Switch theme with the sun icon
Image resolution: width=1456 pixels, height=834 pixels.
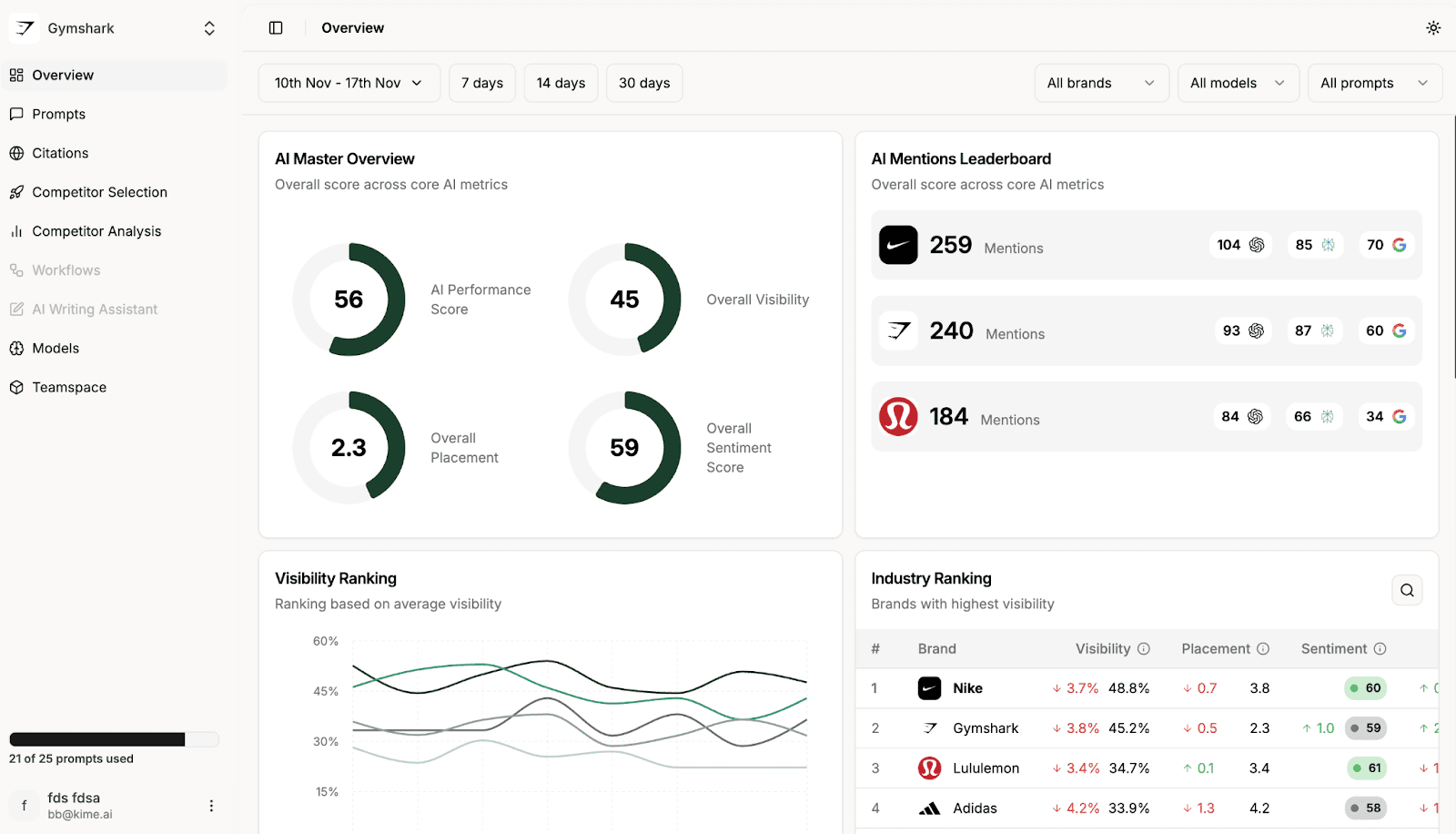click(1433, 28)
